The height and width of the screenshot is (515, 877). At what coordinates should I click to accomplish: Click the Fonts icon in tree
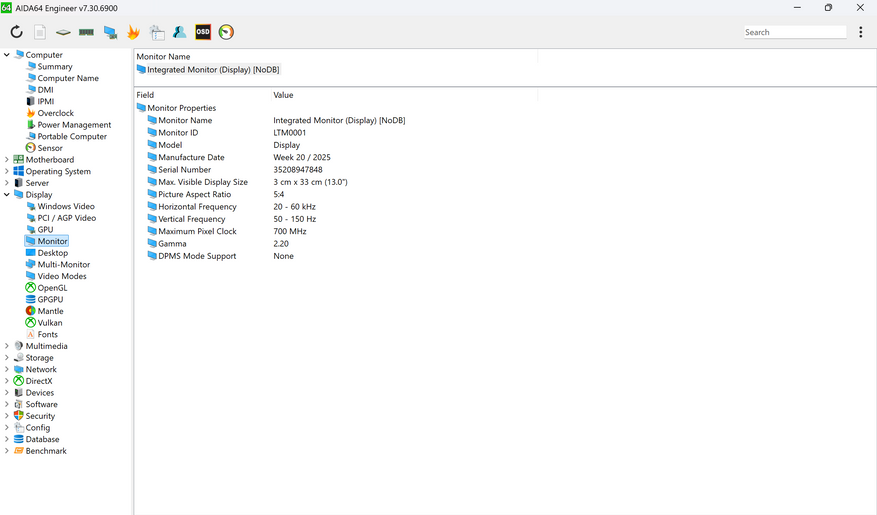pyautogui.click(x=31, y=334)
